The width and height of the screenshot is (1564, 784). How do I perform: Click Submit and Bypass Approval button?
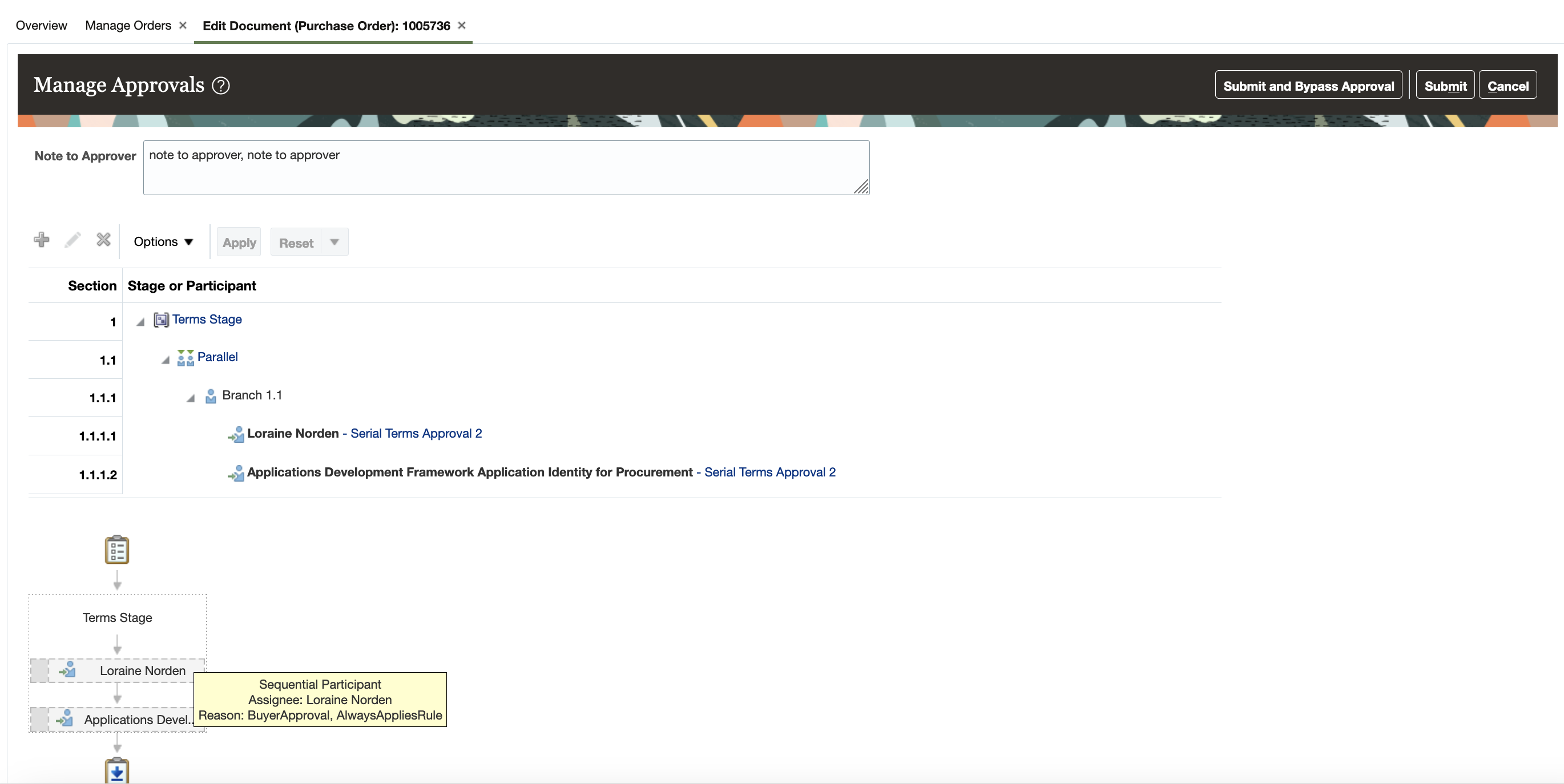(1308, 86)
